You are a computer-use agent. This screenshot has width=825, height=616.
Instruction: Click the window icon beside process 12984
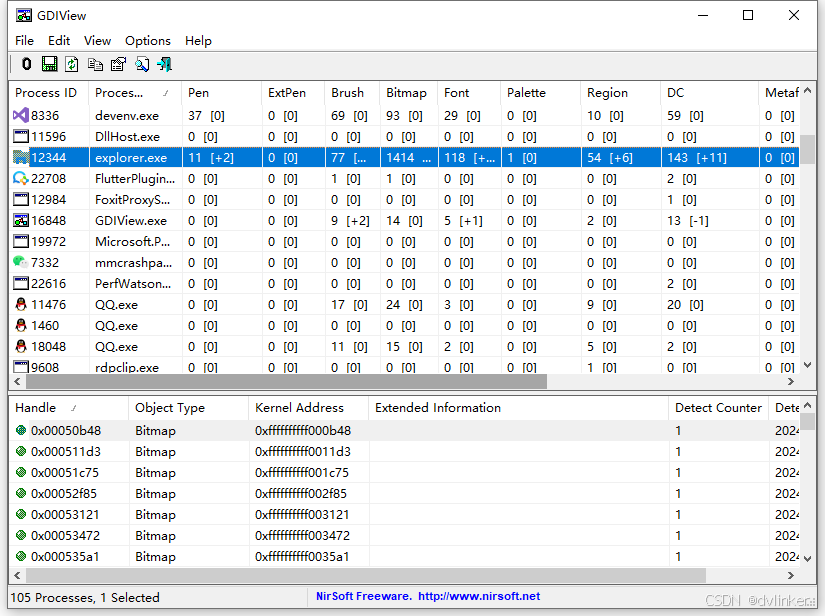click(x=21, y=199)
